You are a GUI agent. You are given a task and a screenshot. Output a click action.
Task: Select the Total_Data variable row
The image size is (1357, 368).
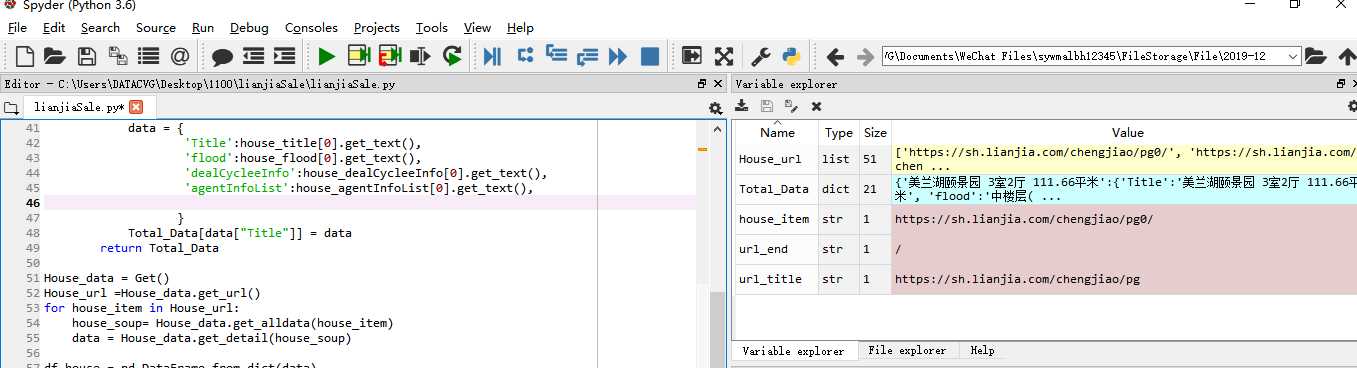click(1045, 189)
